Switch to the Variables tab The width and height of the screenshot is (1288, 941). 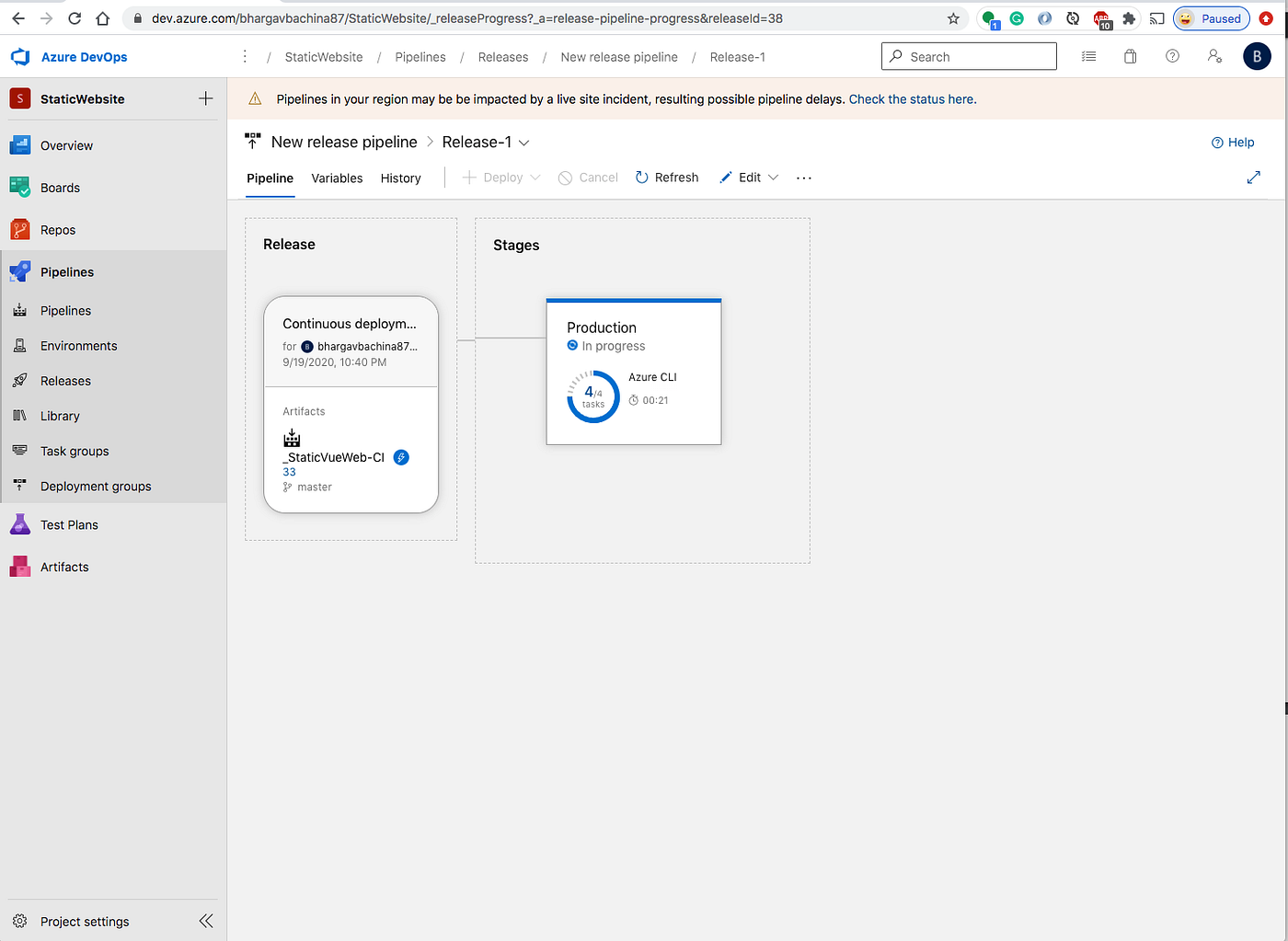pyautogui.click(x=337, y=178)
